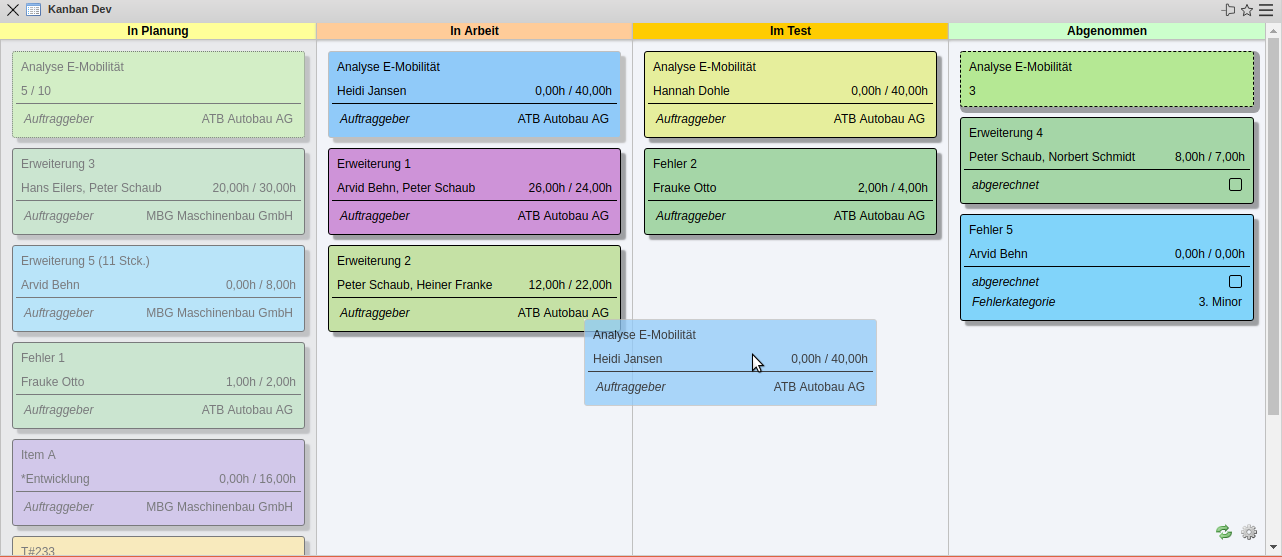
Task: Click the *Entwicklung text on Item A
Action: coord(55,479)
